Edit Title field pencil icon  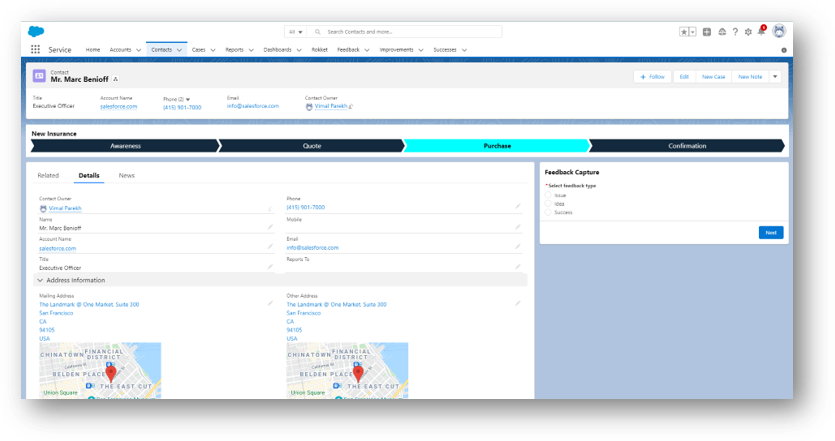click(x=270, y=266)
